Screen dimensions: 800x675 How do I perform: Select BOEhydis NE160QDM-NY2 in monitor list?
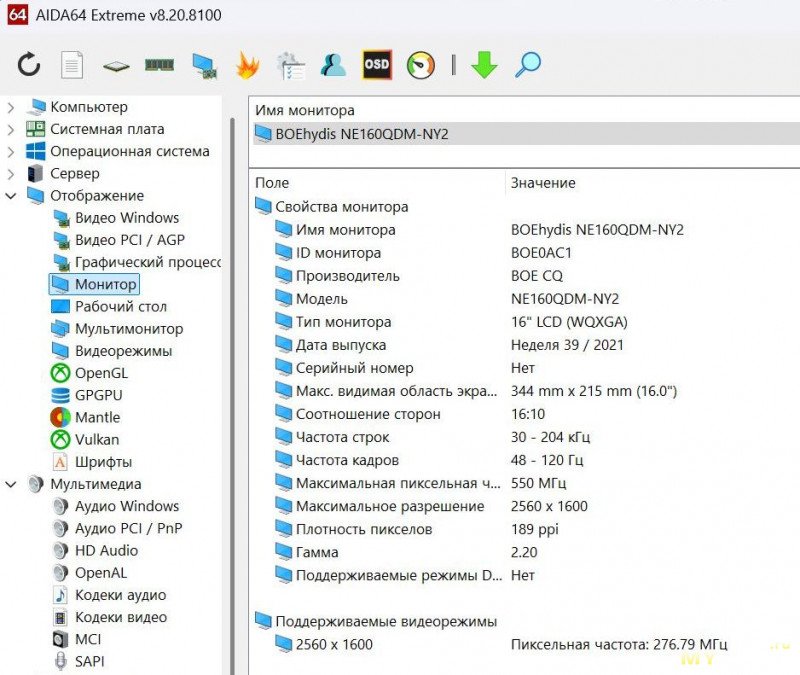[362, 134]
